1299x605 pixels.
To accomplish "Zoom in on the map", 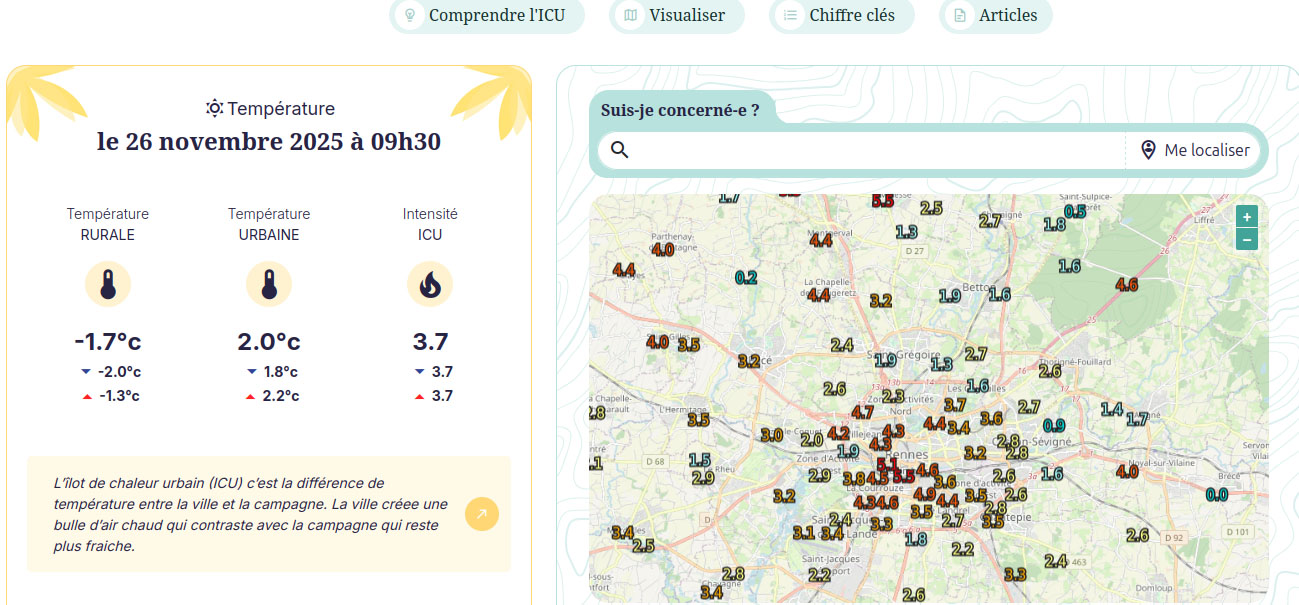I will [x=1246, y=217].
